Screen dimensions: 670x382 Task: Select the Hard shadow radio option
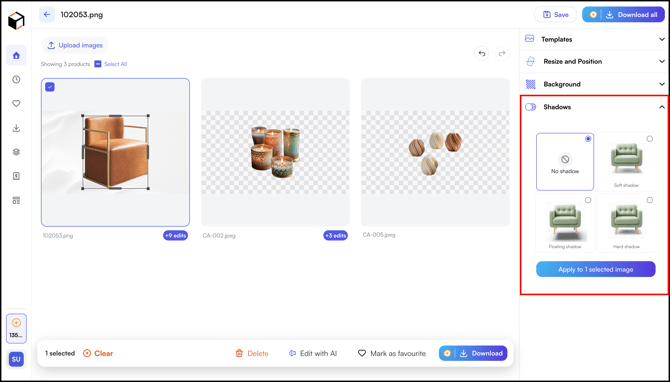[x=649, y=200]
